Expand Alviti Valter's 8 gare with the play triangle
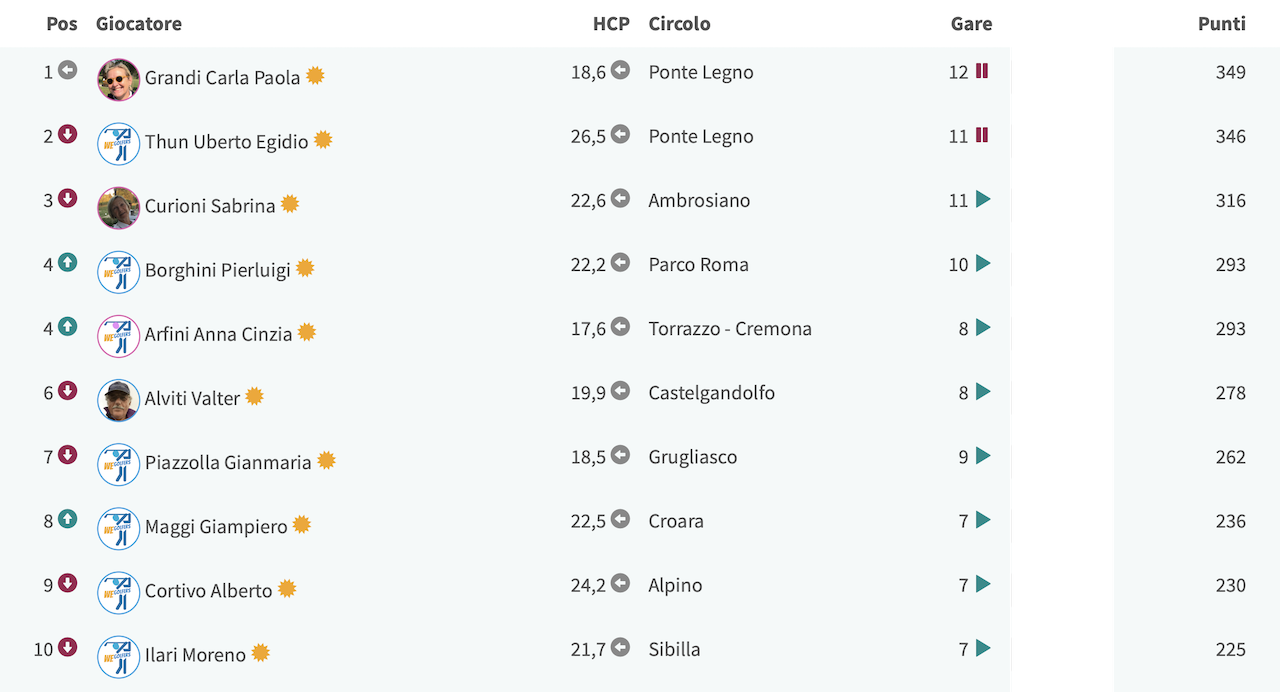The height and width of the screenshot is (692, 1280). pos(983,391)
